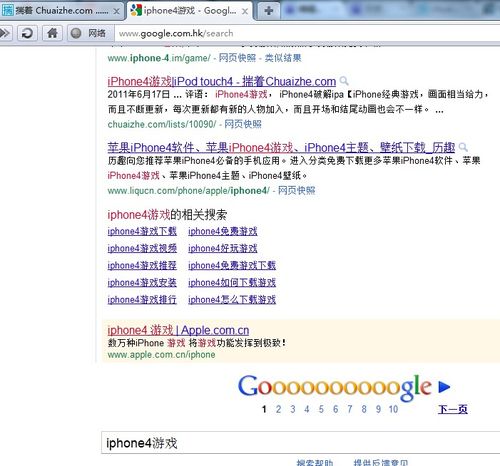This screenshot has width=500, height=466.
Task: Click the Goooooooooogle pagination logo
Action: 334,387
